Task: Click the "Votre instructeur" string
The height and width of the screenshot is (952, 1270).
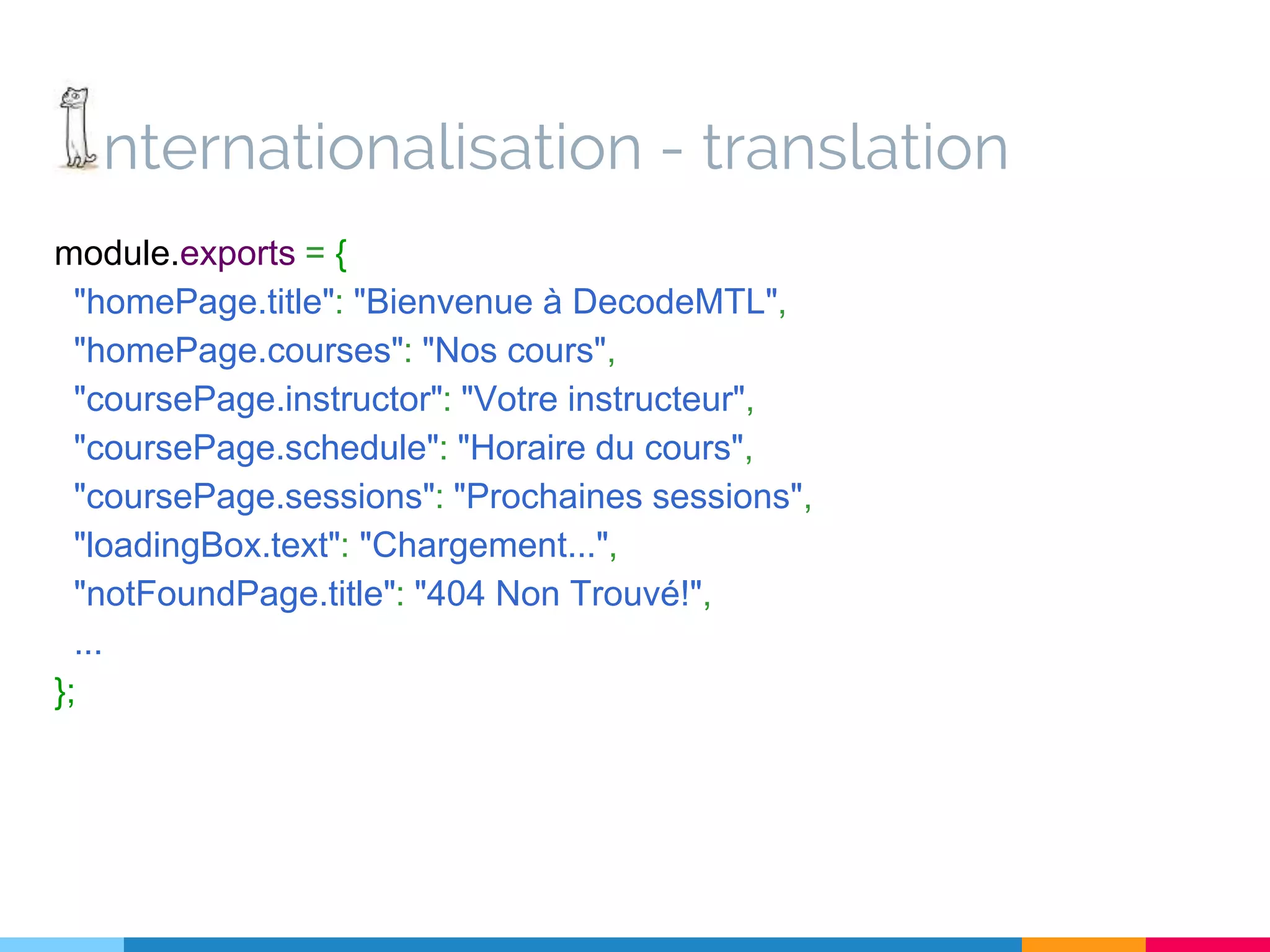Action: point(603,399)
